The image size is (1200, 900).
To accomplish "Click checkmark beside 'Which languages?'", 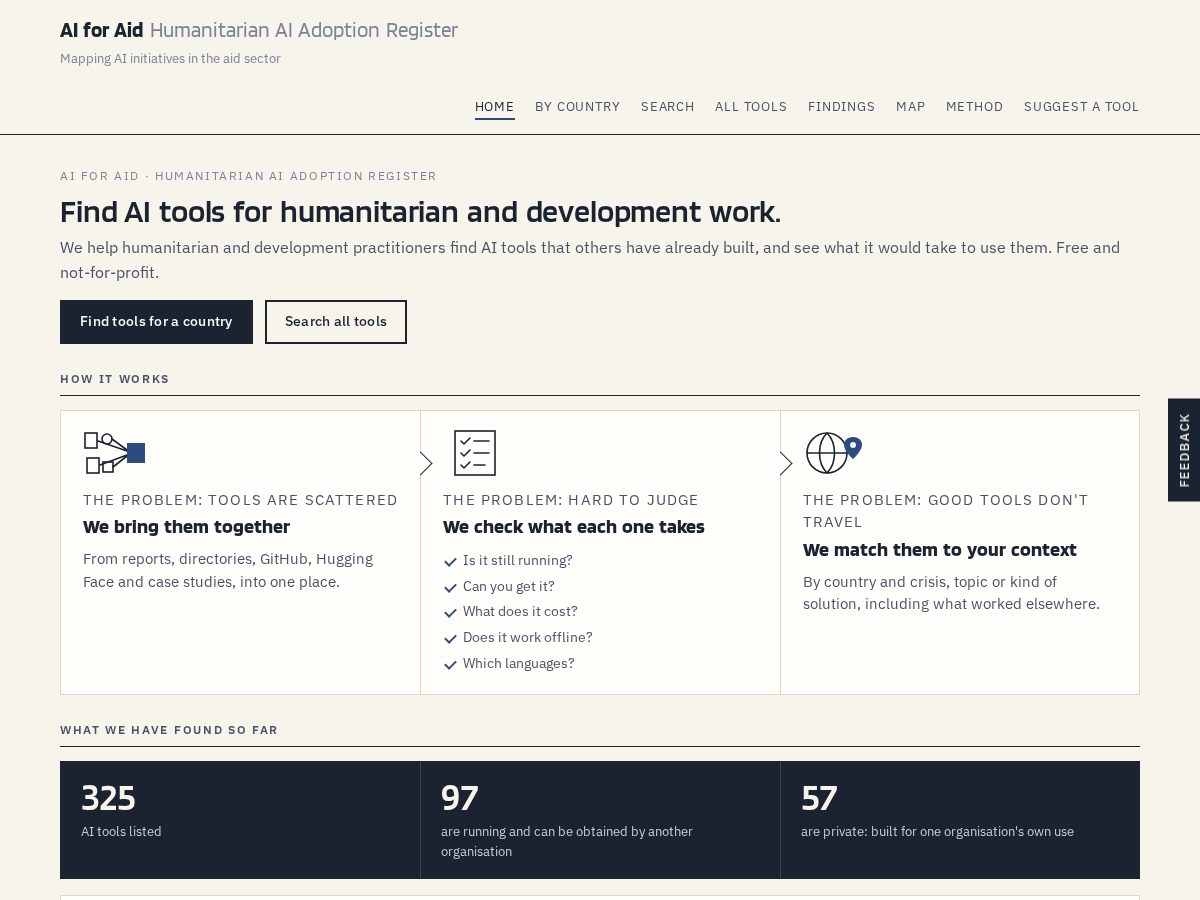I will (x=450, y=665).
